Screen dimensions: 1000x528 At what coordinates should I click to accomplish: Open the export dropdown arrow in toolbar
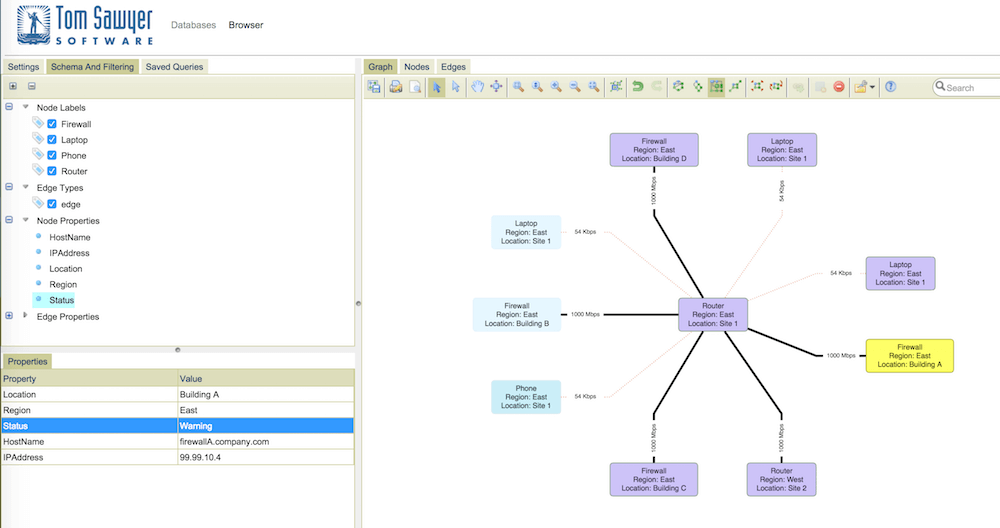[872, 88]
